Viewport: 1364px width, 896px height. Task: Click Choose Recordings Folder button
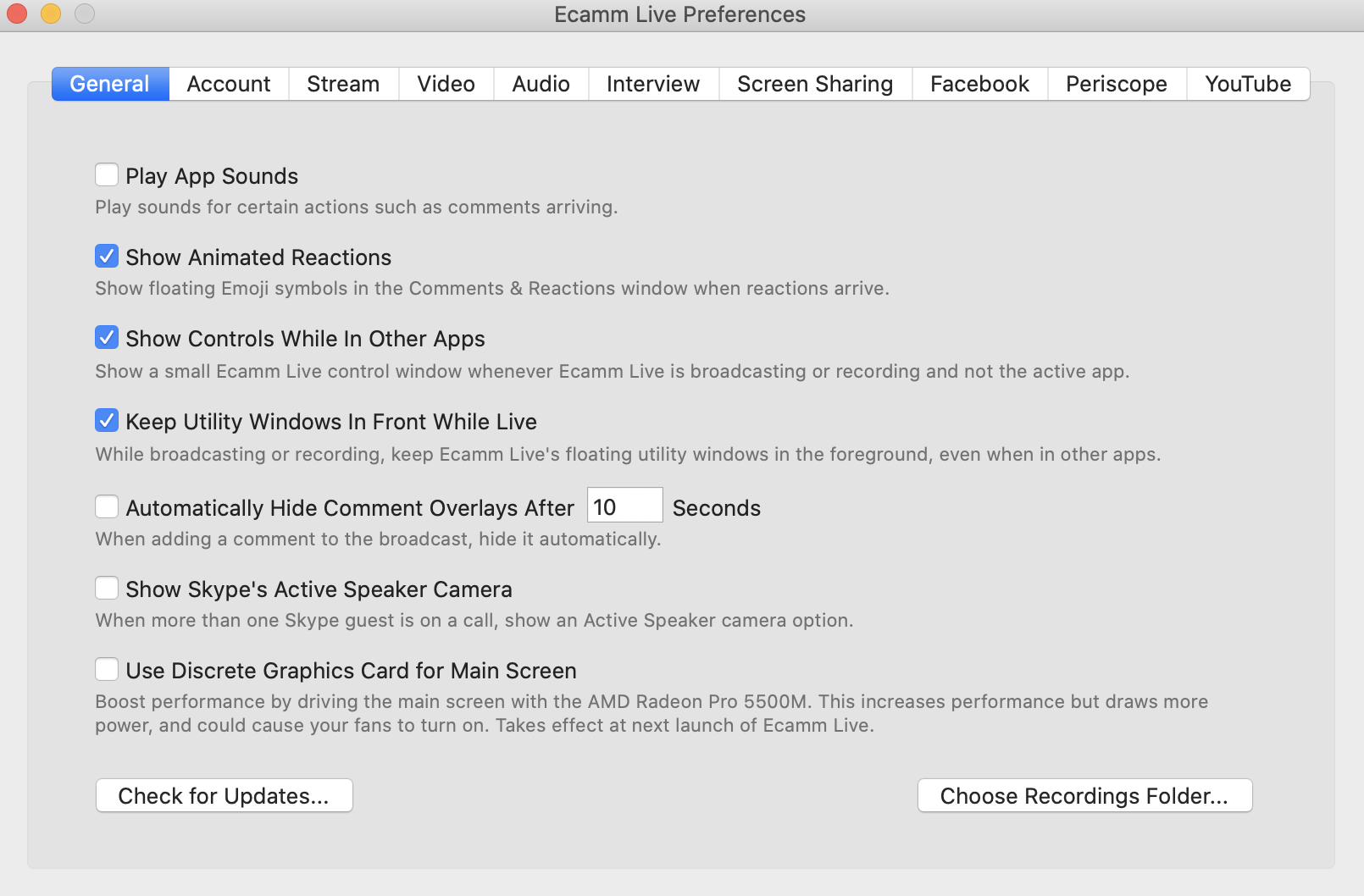1084,795
